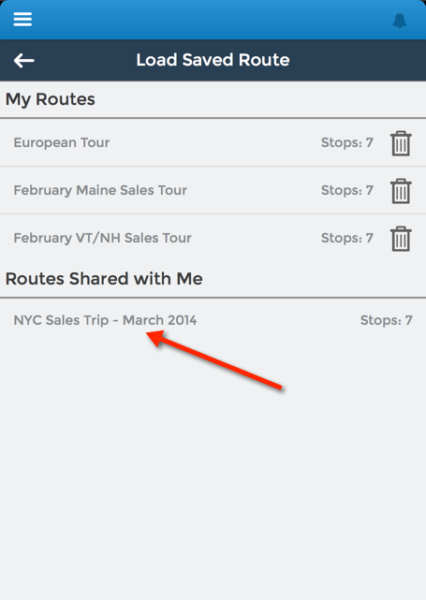The height and width of the screenshot is (600, 426).
Task: Delete the February Maine Sales Tour route
Action: point(401,191)
